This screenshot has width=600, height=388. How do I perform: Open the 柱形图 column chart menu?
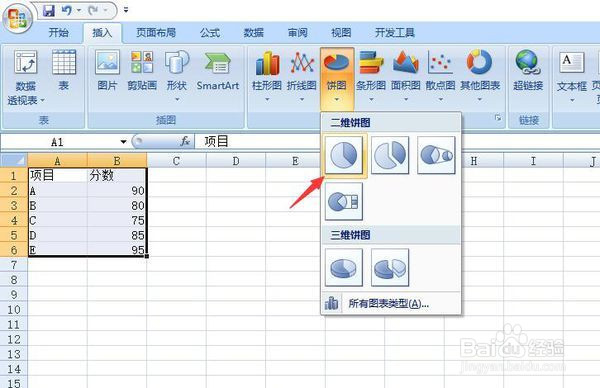point(267,75)
